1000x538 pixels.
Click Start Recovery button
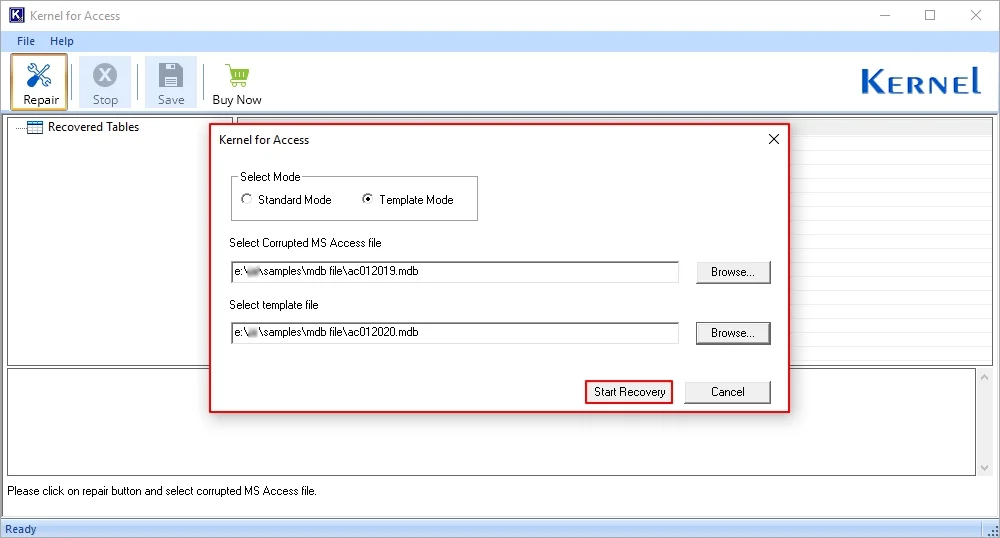tap(629, 392)
